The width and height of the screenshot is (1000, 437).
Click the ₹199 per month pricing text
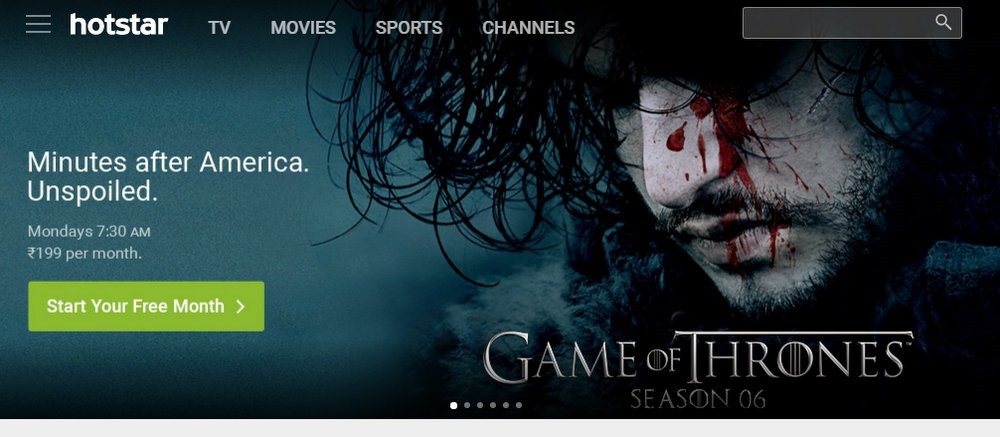click(x=84, y=253)
